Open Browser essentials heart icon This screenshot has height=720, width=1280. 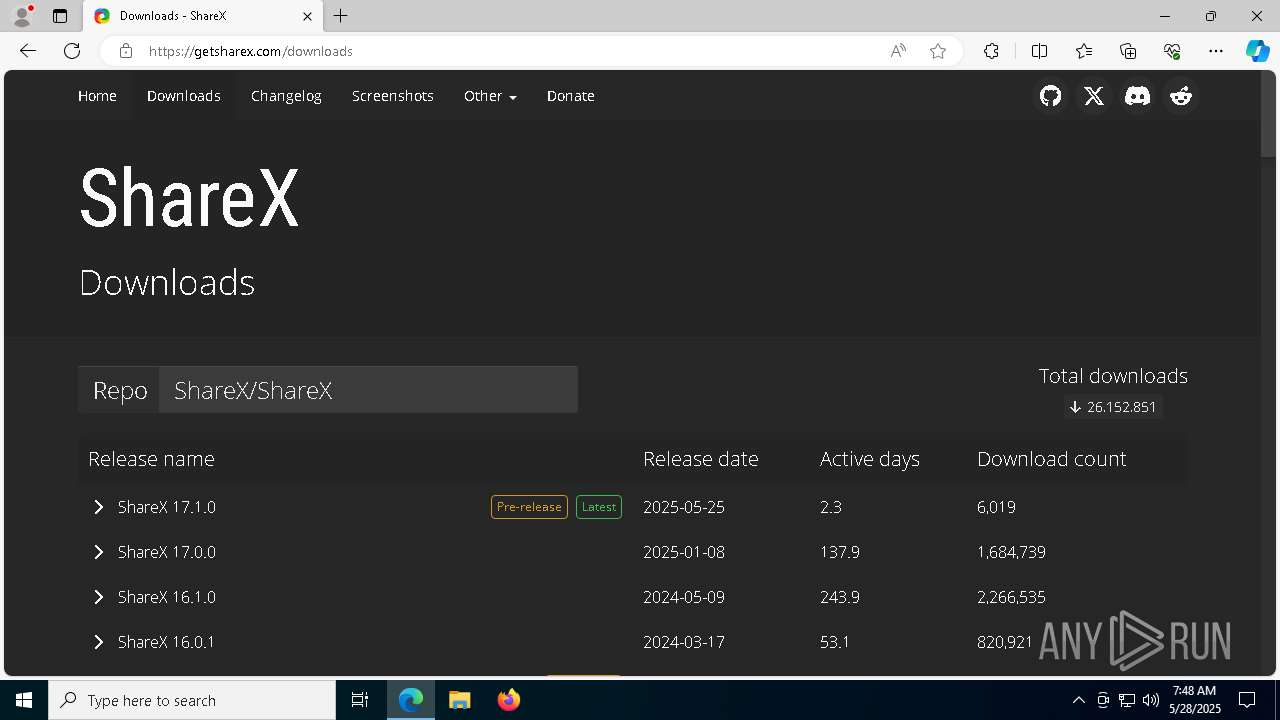pos(1172,51)
